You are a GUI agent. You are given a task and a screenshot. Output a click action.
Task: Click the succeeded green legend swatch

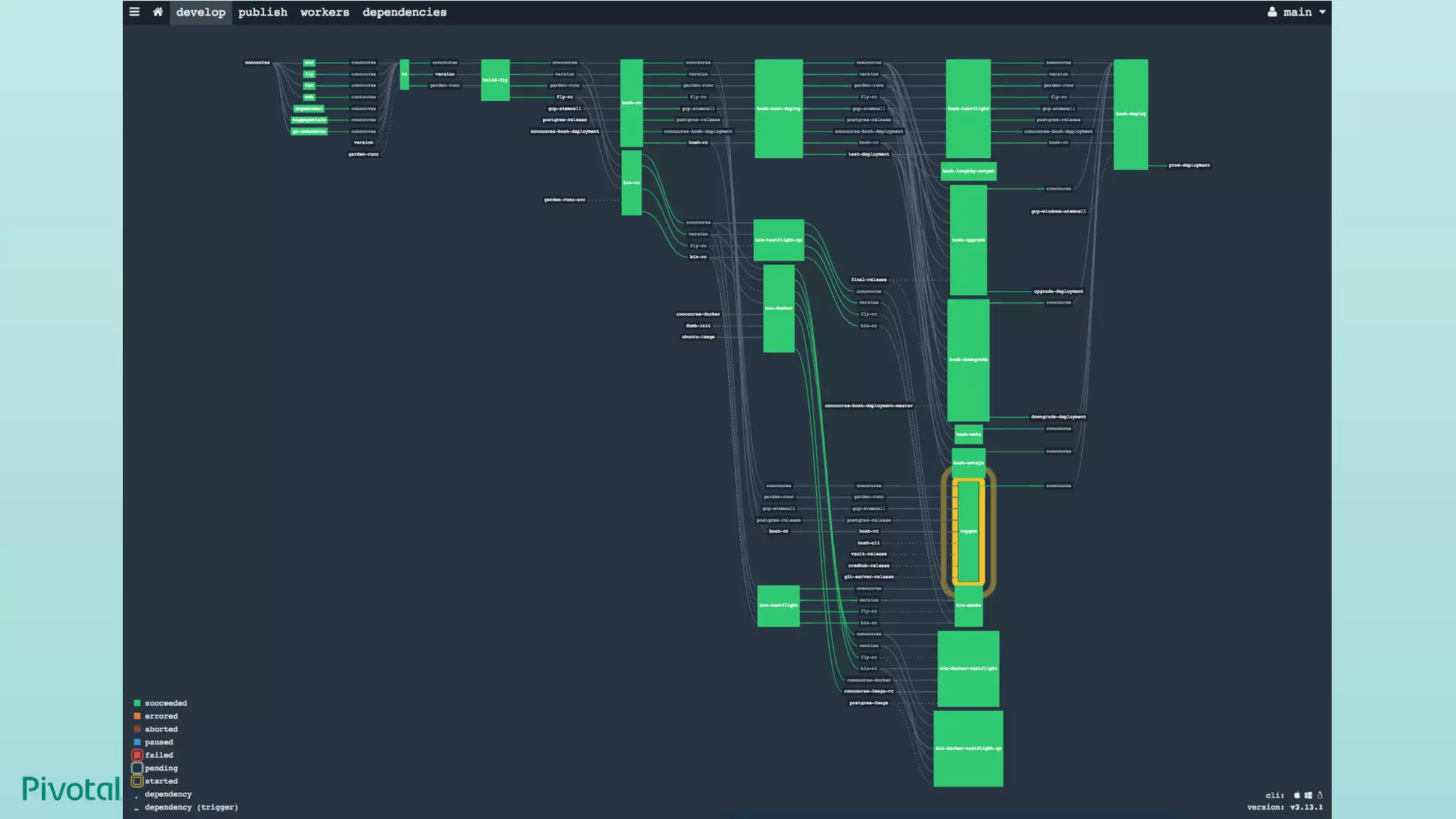(x=137, y=703)
